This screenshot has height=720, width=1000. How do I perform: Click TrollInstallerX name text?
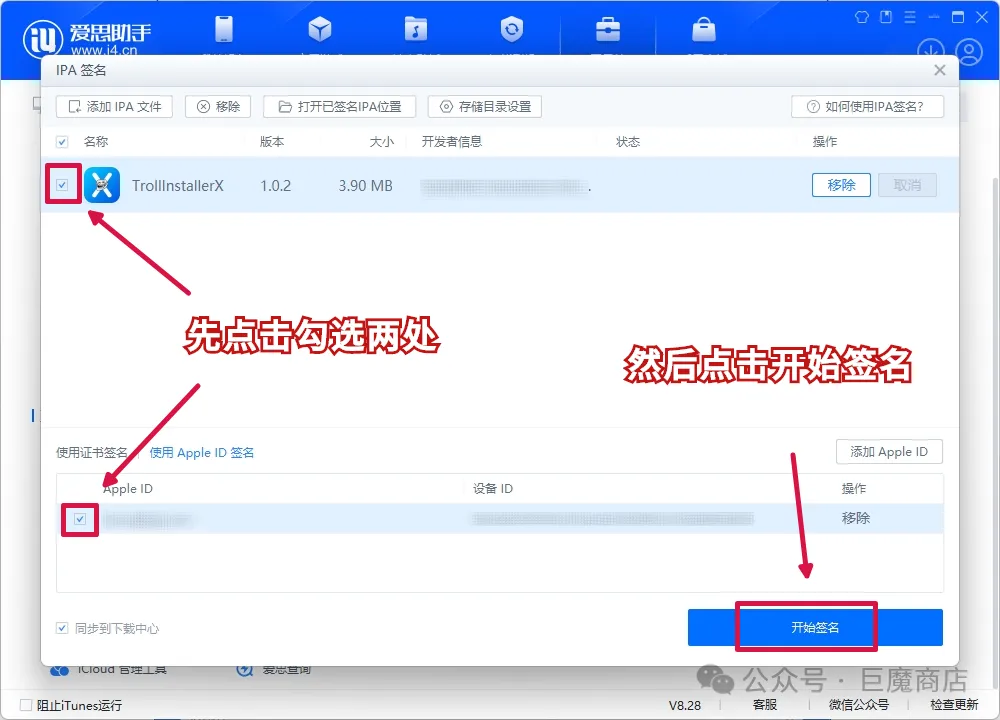click(178, 186)
